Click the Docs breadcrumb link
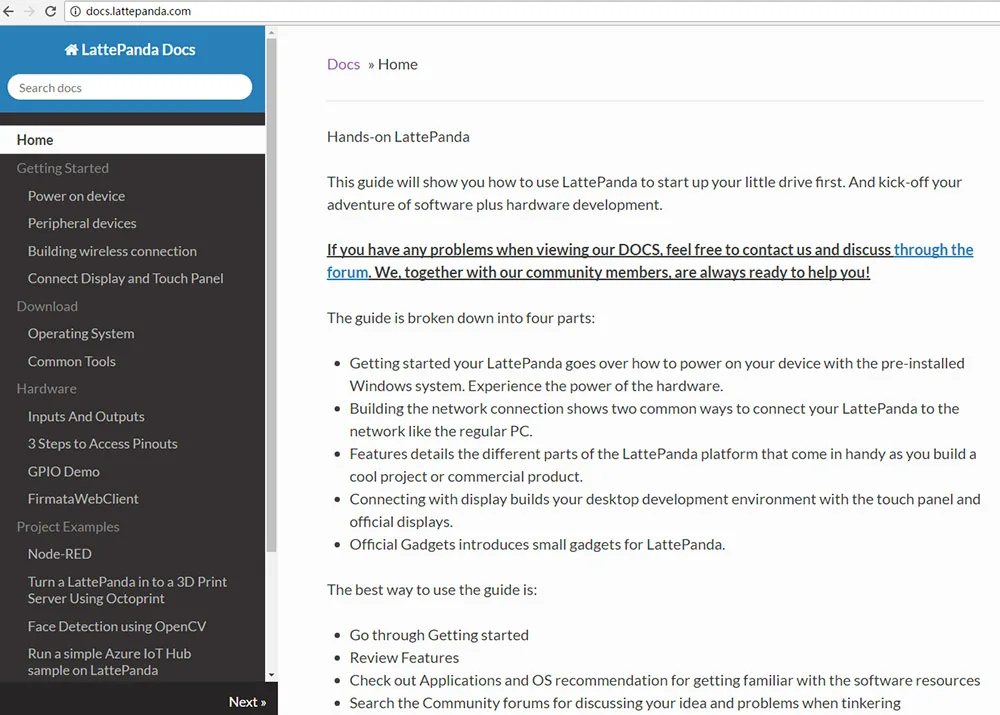Viewport: 1000px width, 715px height. [x=344, y=64]
